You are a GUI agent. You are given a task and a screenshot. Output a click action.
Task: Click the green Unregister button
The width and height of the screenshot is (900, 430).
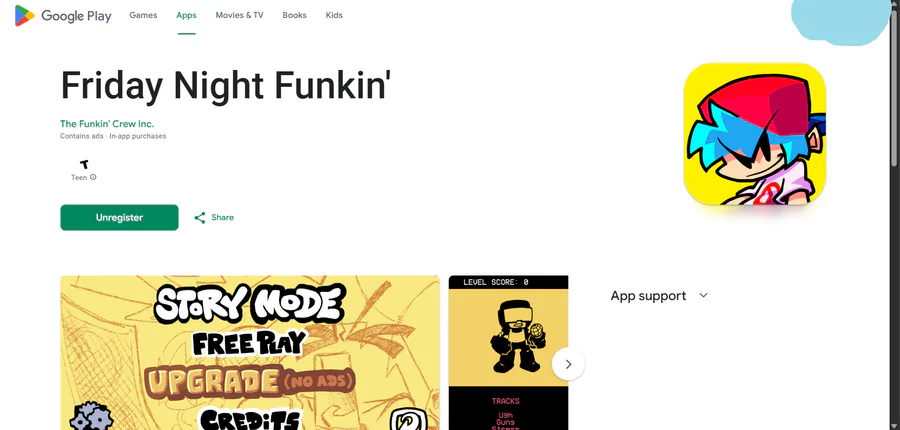[119, 218]
